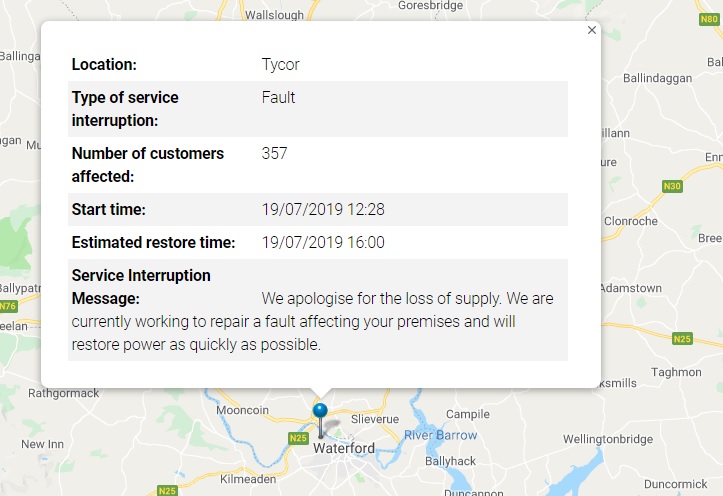Click the N25 road shield near Mooncoin
Screen dimensions: 723x496
pos(298,438)
